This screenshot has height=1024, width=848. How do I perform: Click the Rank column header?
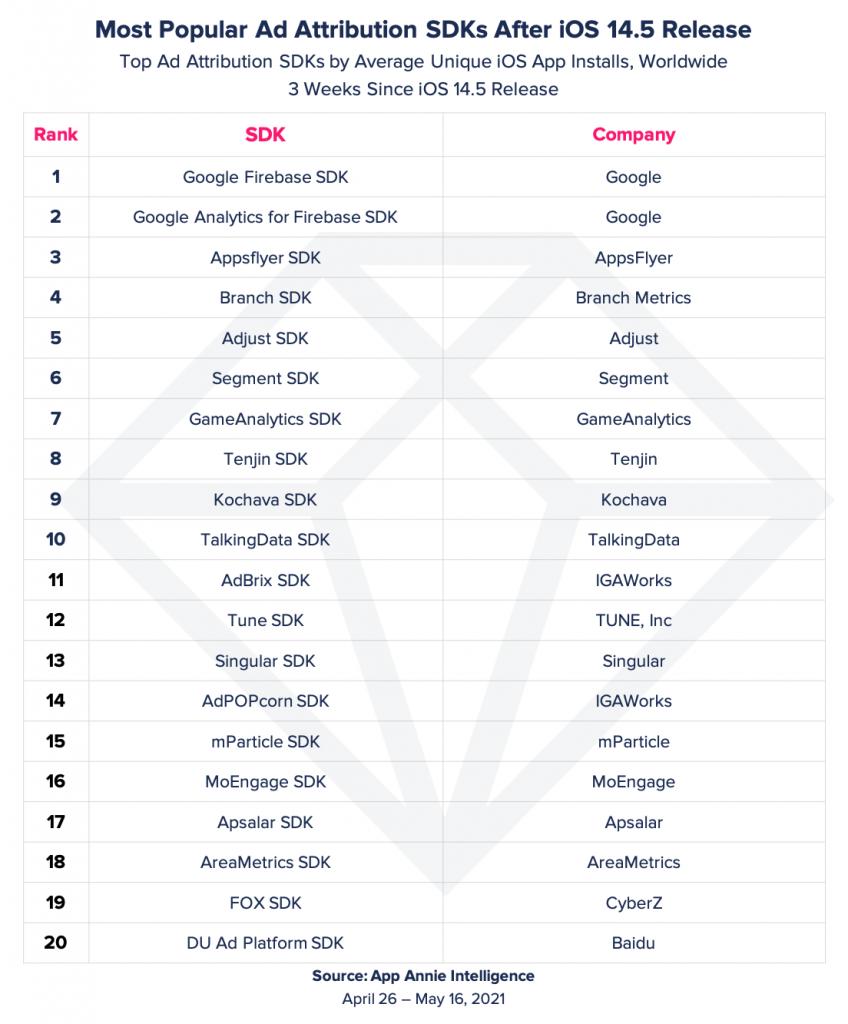pyautogui.click(x=56, y=135)
